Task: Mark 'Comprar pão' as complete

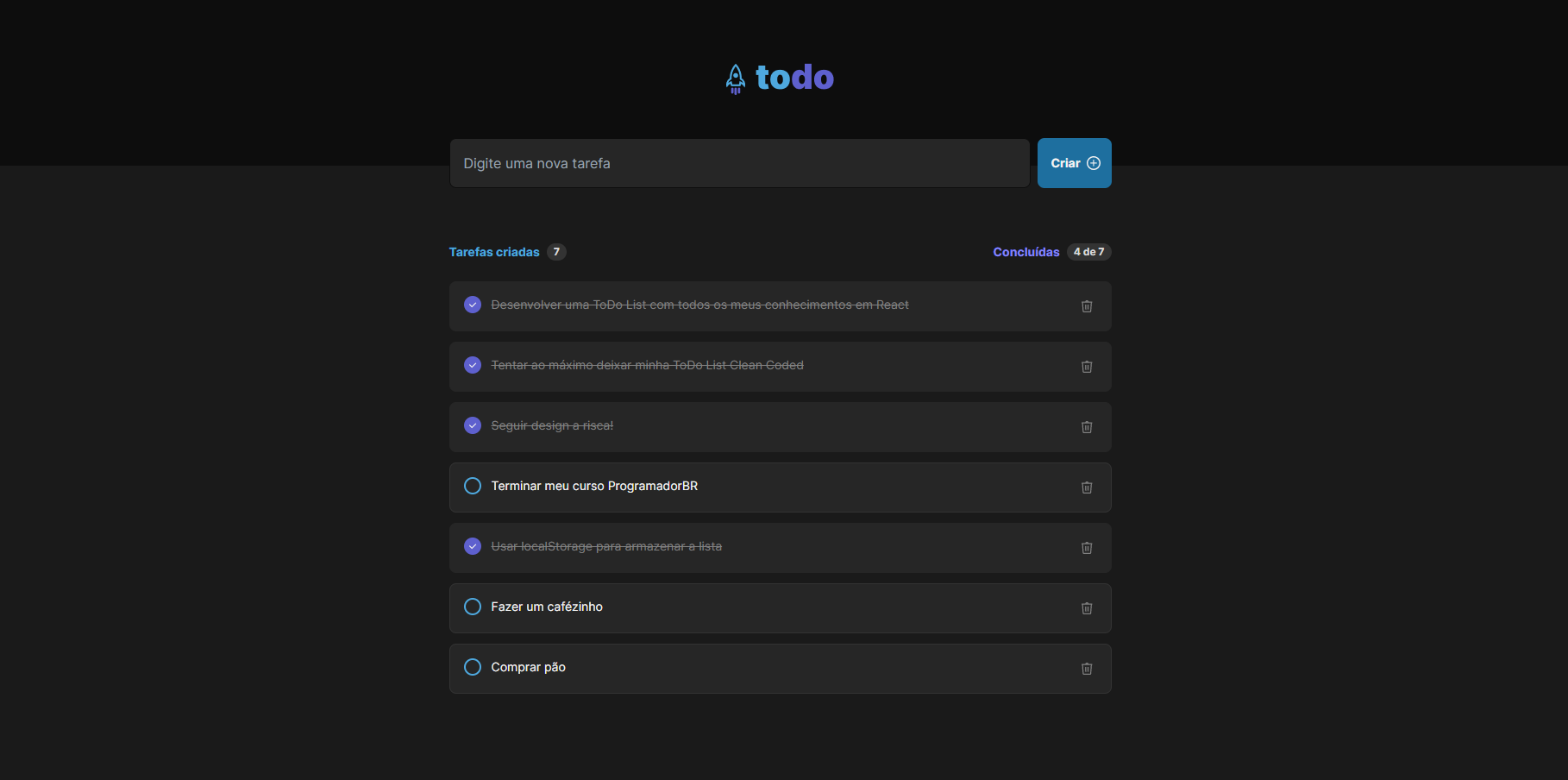Action: pos(472,667)
